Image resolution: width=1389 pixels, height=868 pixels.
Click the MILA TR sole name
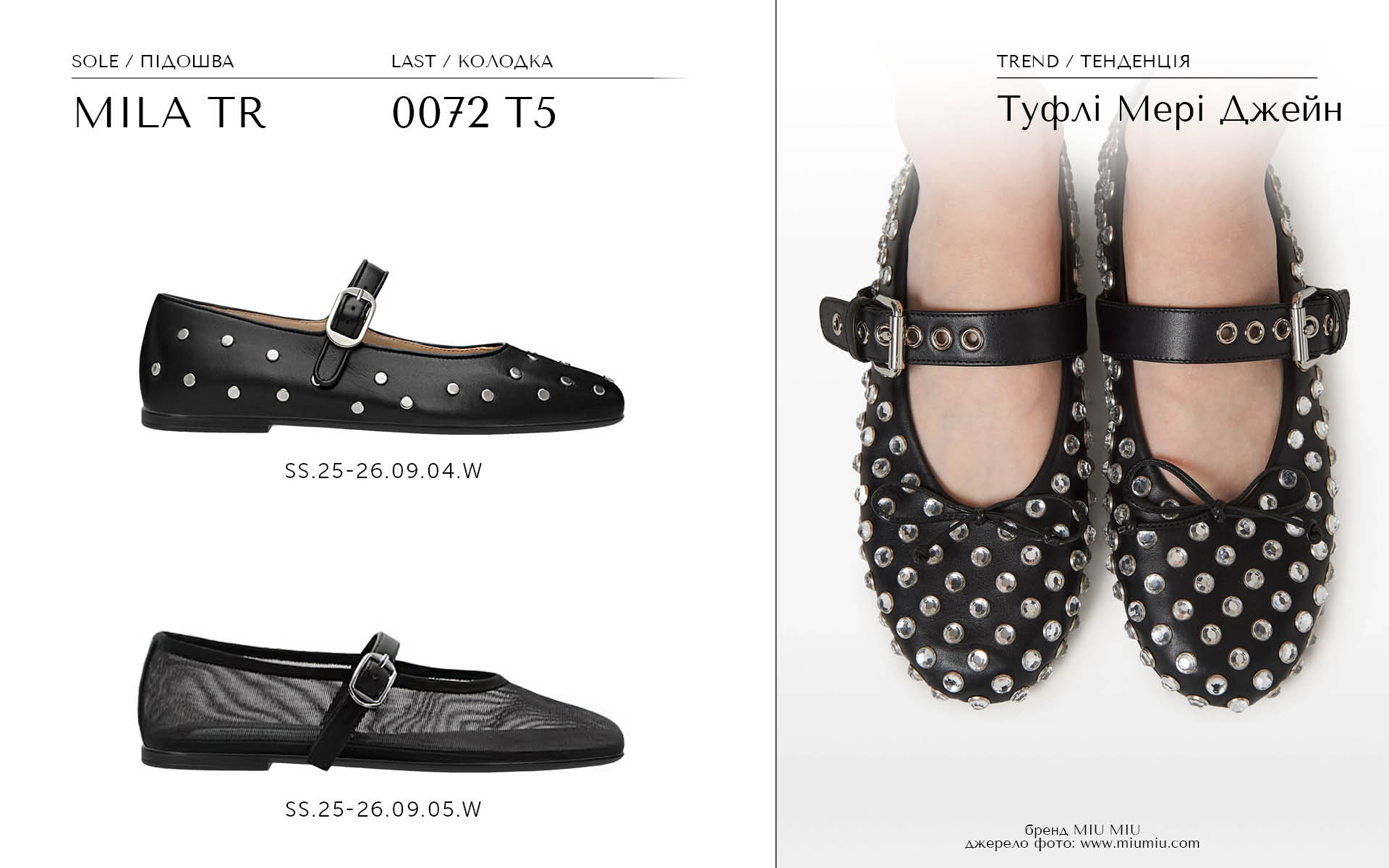coord(170,113)
